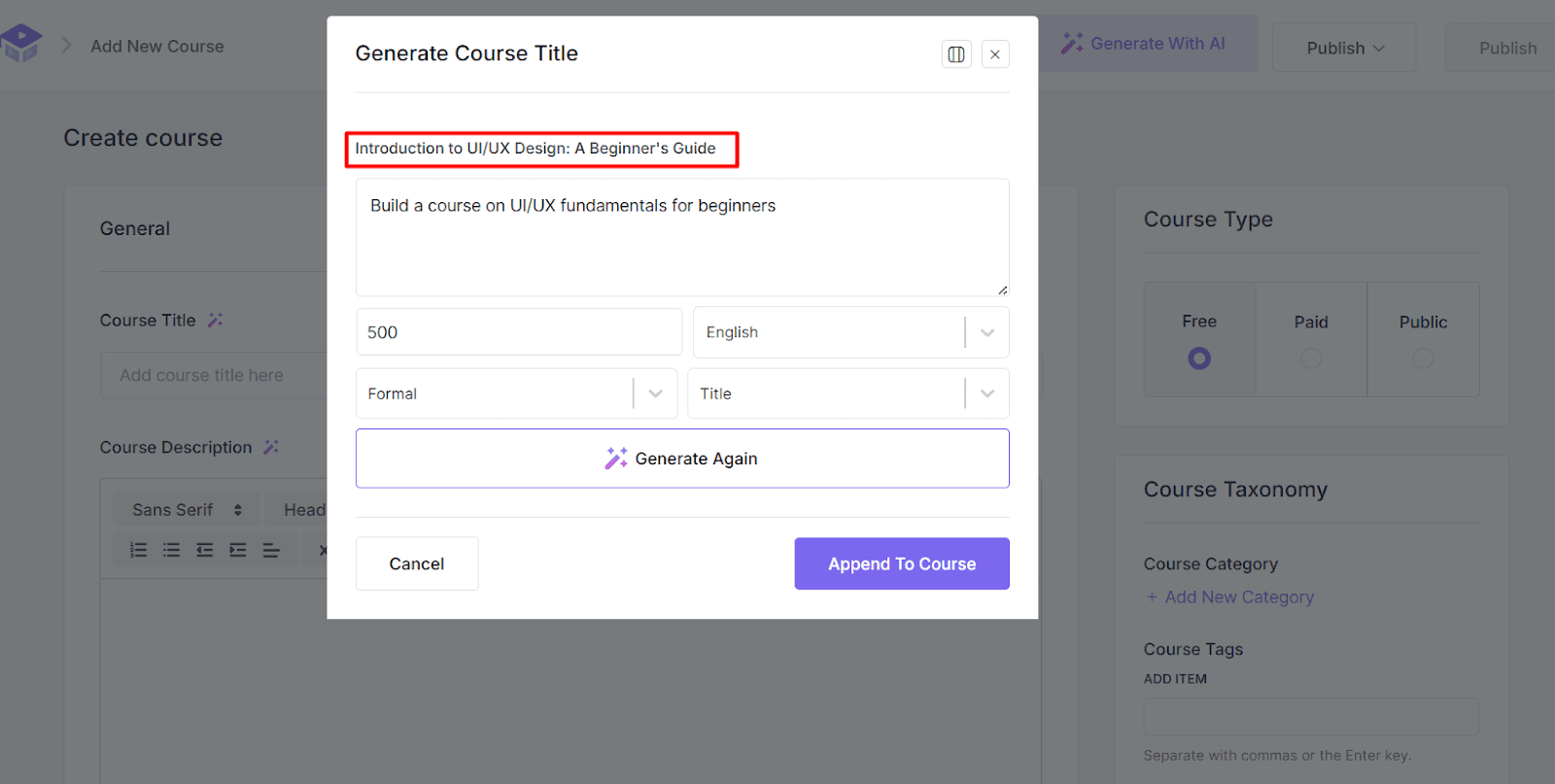Click Generate Again button
Viewport: 1555px width, 784px height.
pos(682,459)
